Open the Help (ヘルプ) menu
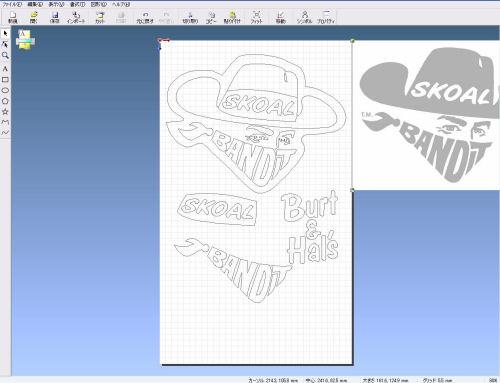The image size is (500, 383). (121, 4)
